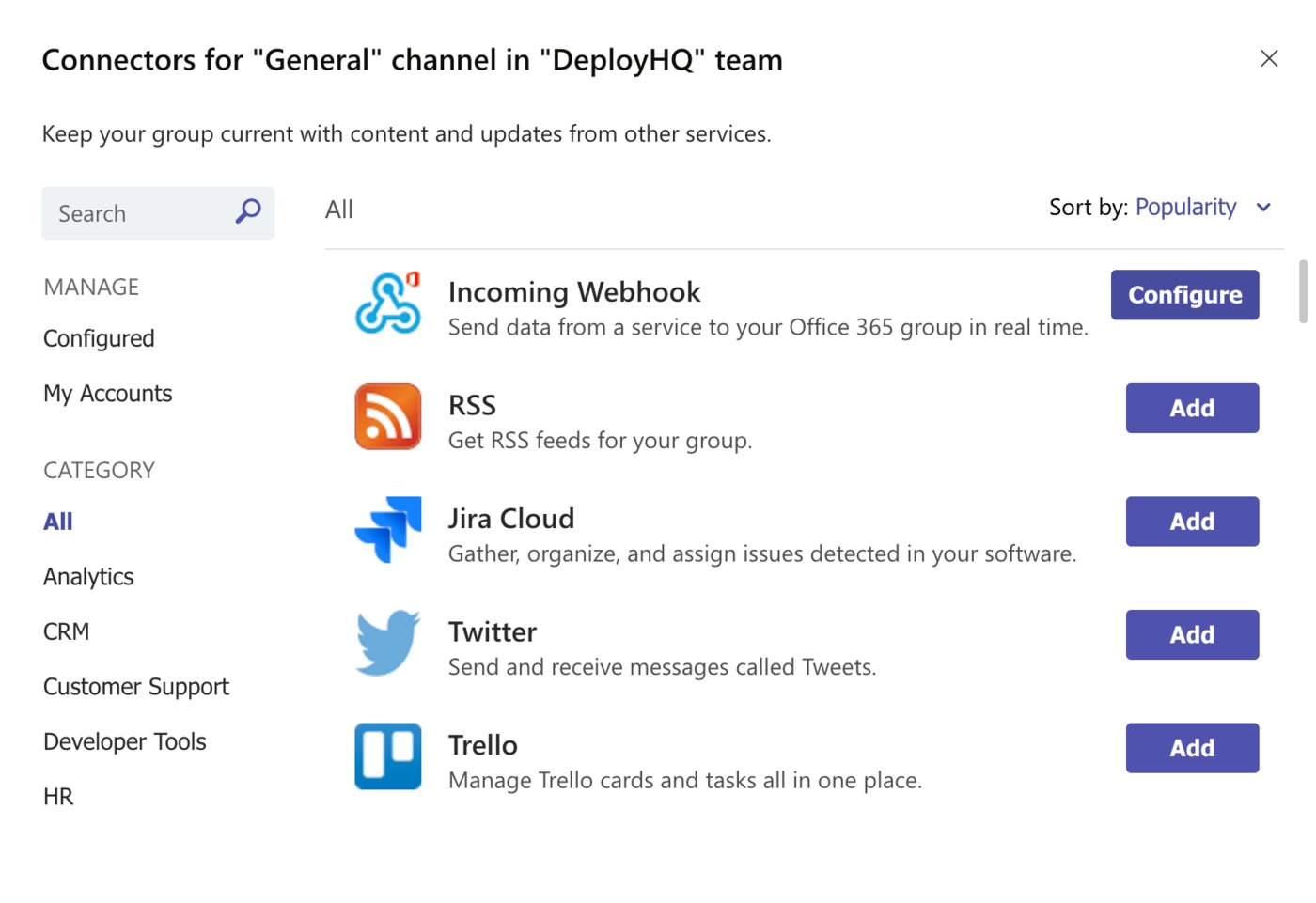
Task: Click the Trello board icon
Action: [x=387, y=756]
